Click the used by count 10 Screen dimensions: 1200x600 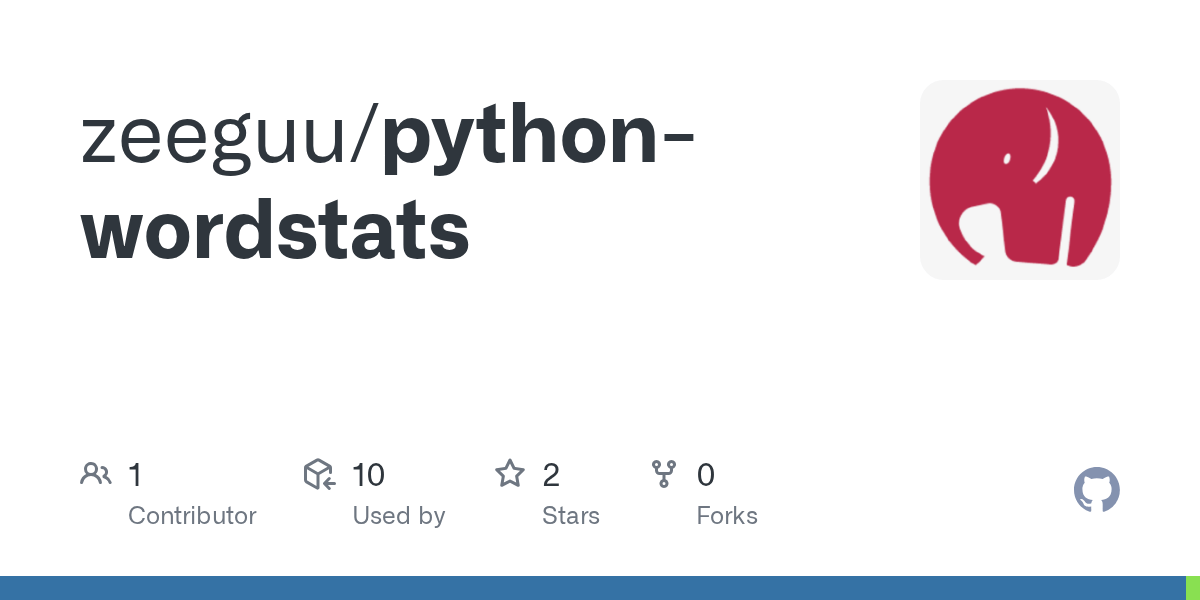[368, 475]
